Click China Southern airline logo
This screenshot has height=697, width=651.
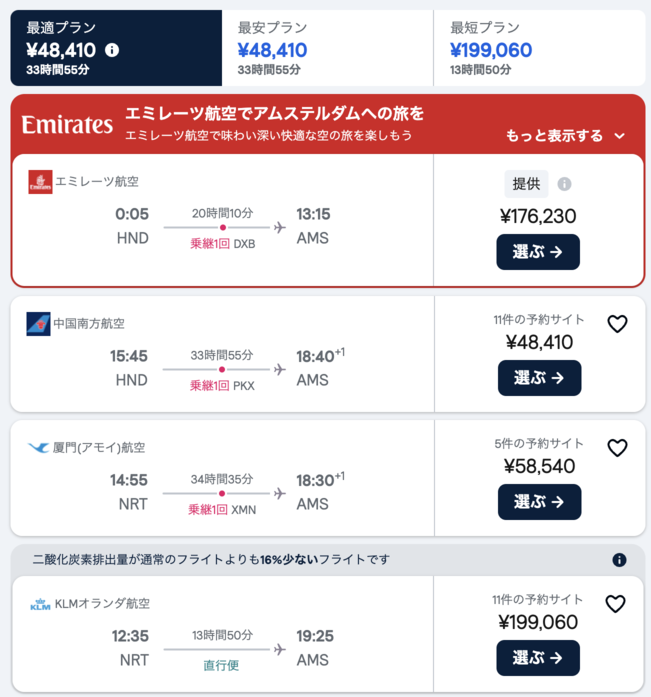(39, 324)
